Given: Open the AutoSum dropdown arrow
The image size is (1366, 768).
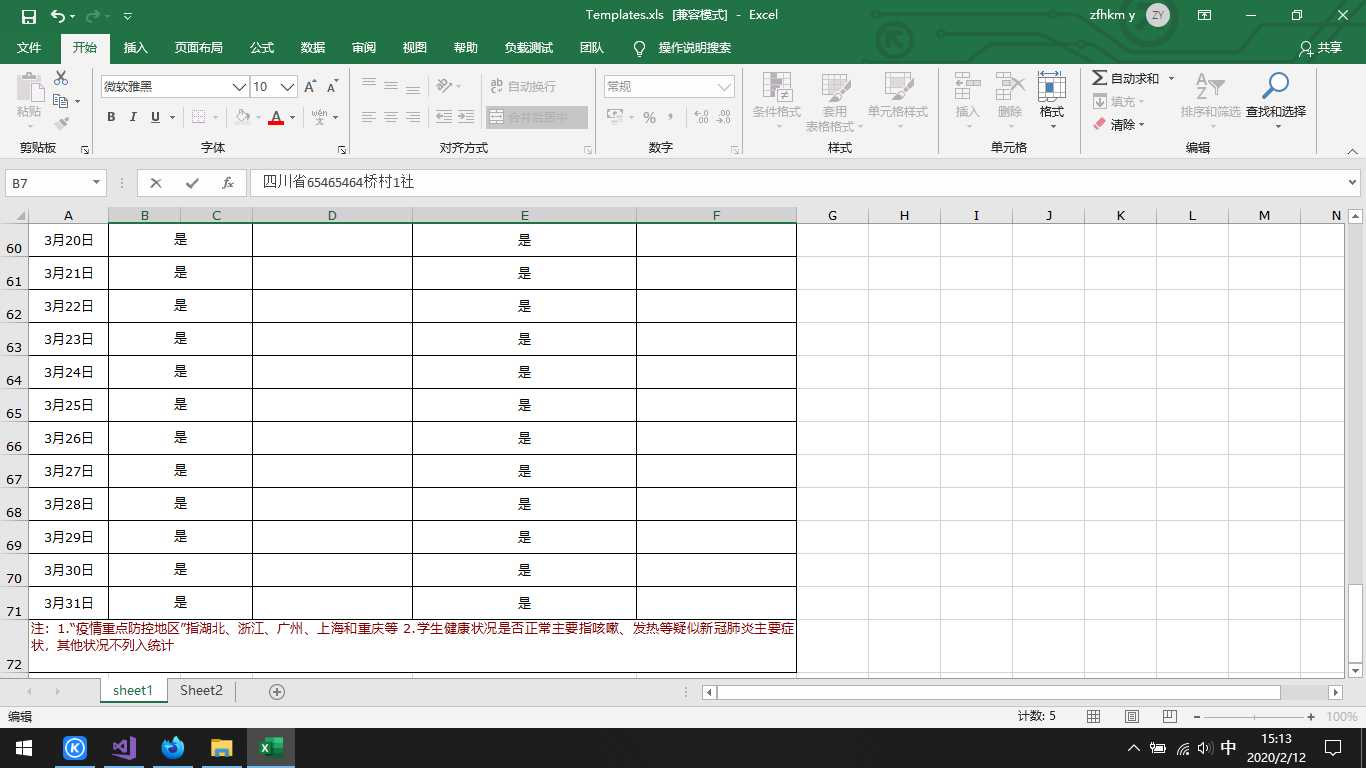Looking at the screenshot, I should click(1171, 78).
